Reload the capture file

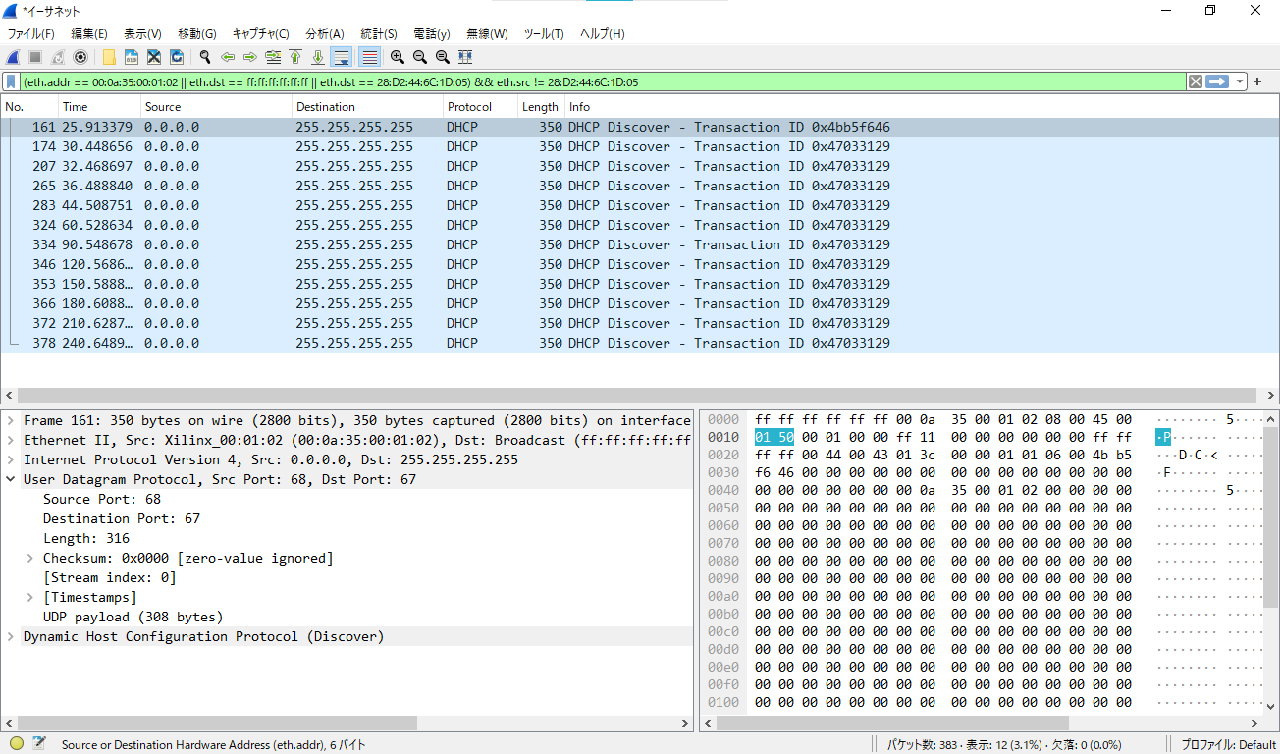[x=177, y=57]
